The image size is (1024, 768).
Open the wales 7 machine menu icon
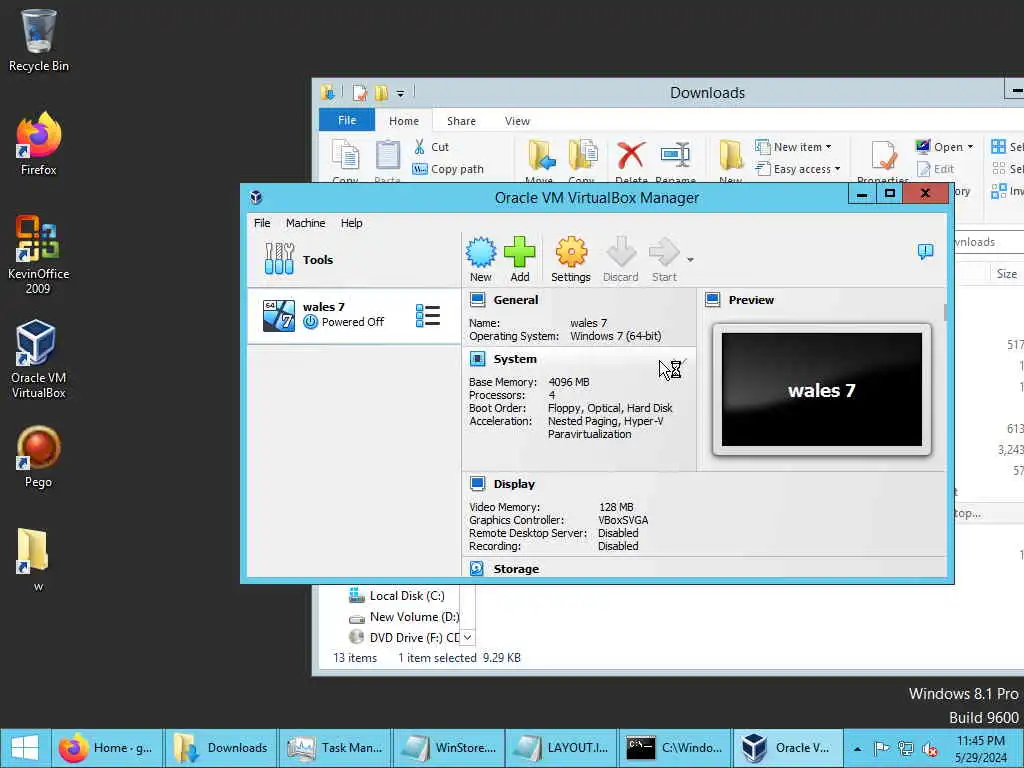coord(428,315)
